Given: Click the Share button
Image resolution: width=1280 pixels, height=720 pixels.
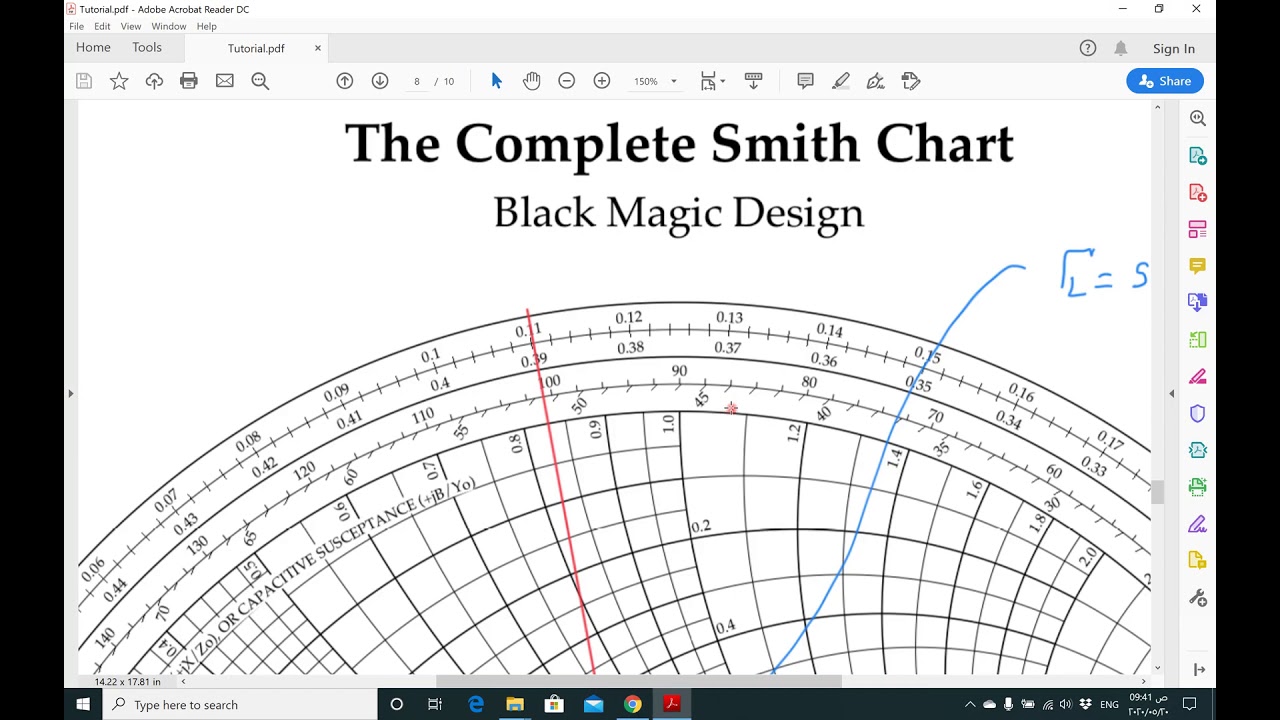Looking at the screenshot, I should 1165,81.
